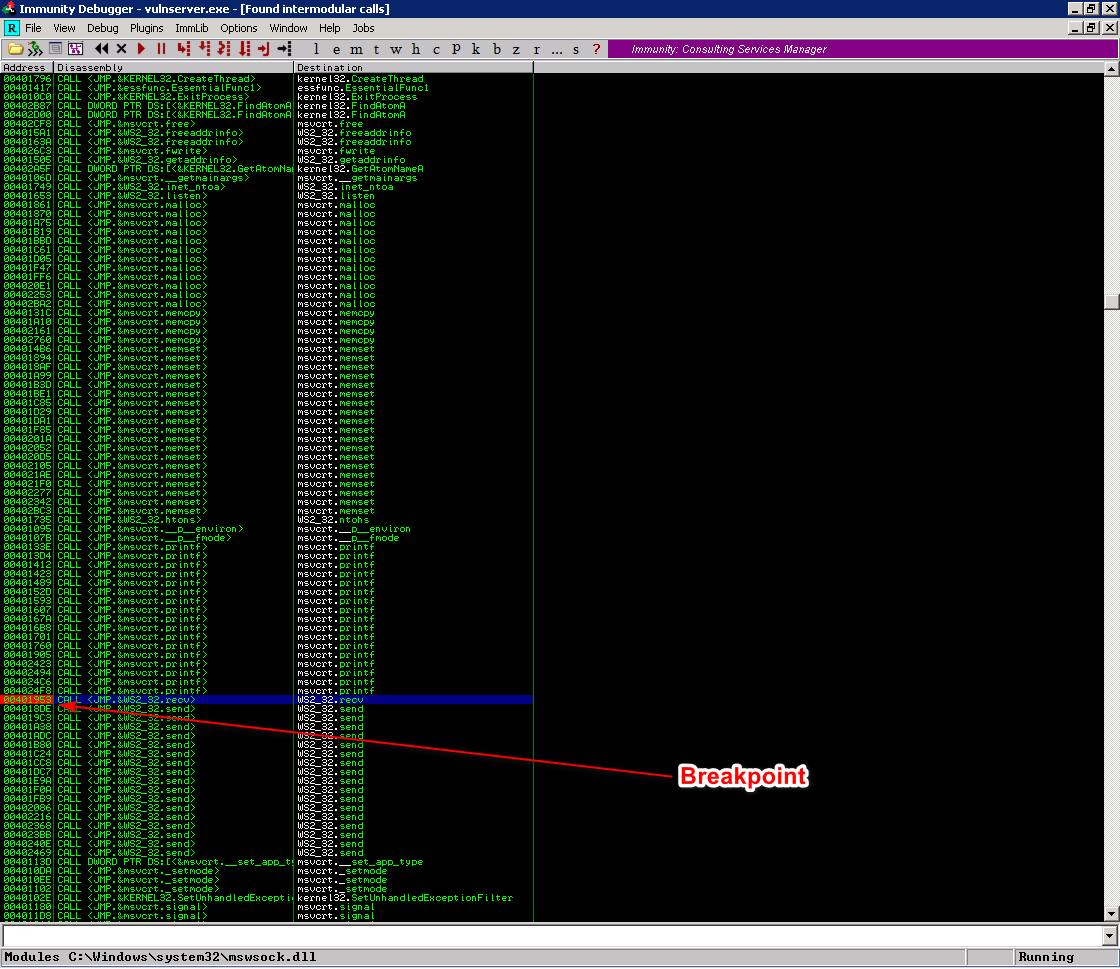Open the Plugins menu

146,28
